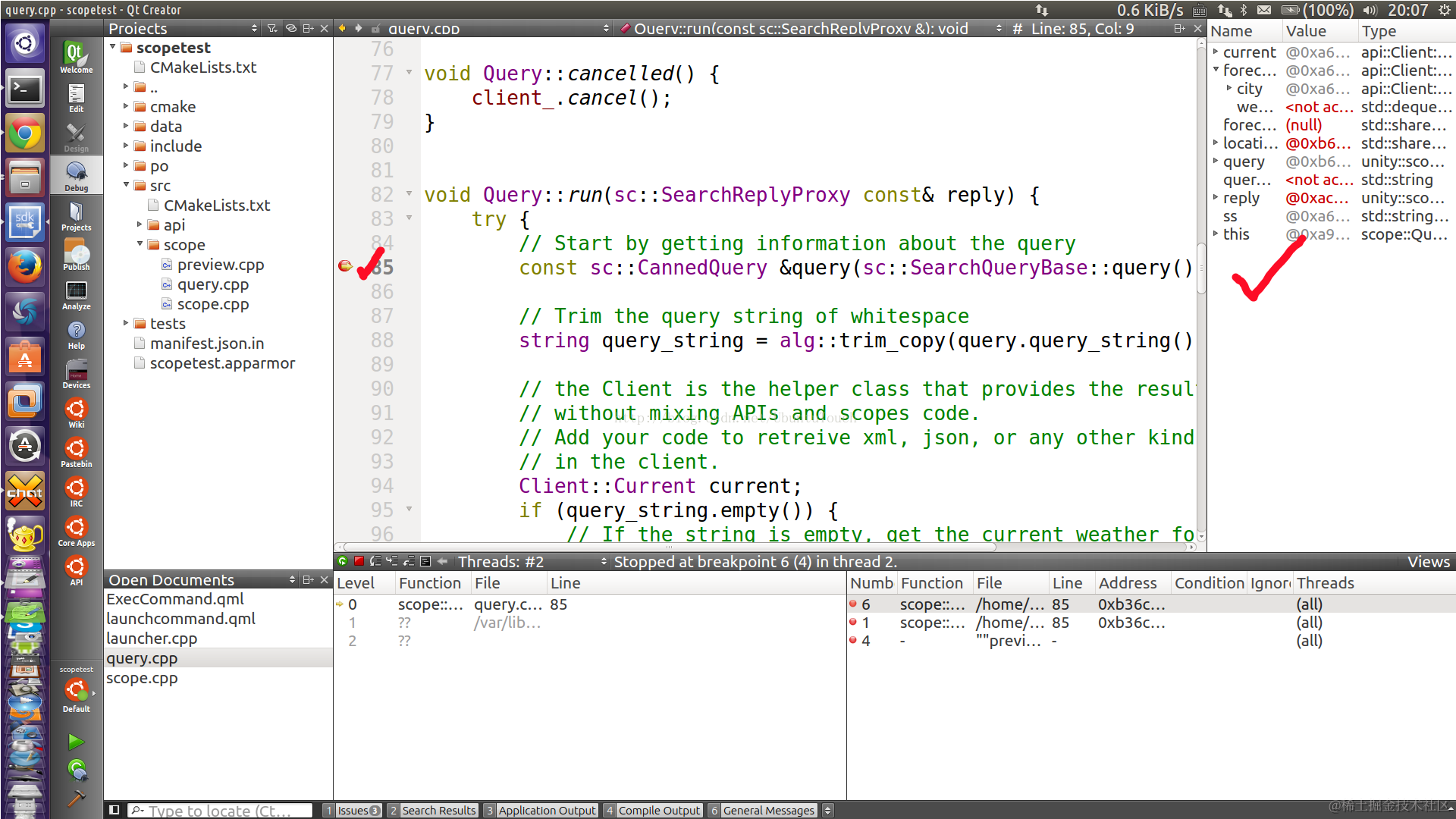The height and width of the screenshot is (819, 1456).
Task: Expand the tests folder in project tree
Action: pyautogui.click(x=126, y=323)
